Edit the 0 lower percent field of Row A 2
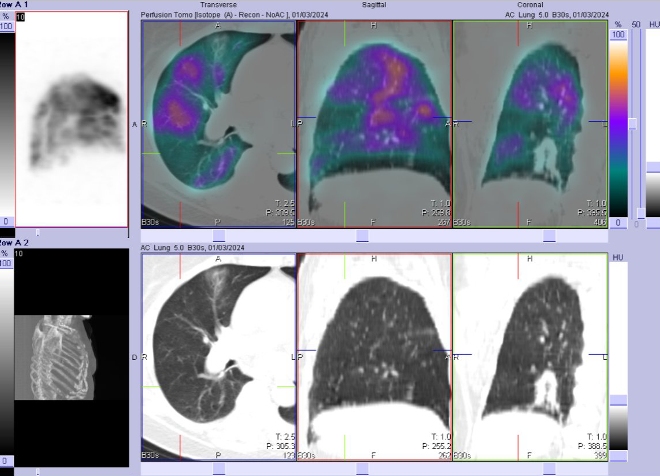This screenshot has height=476, width=660. point(6,461)
